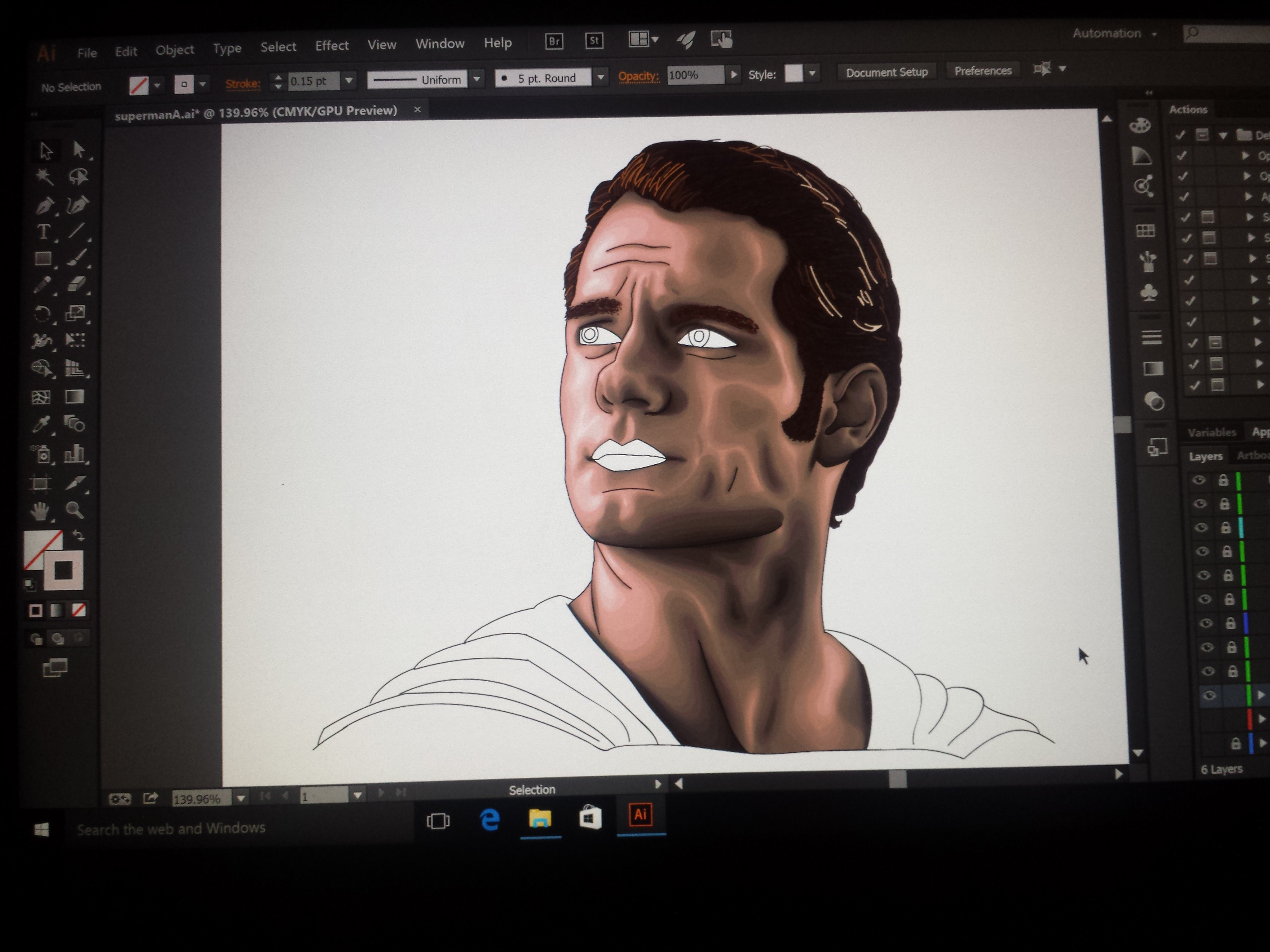Toggle the second action row checkmark
The image size is (1270, 952).
point(1181,156)
